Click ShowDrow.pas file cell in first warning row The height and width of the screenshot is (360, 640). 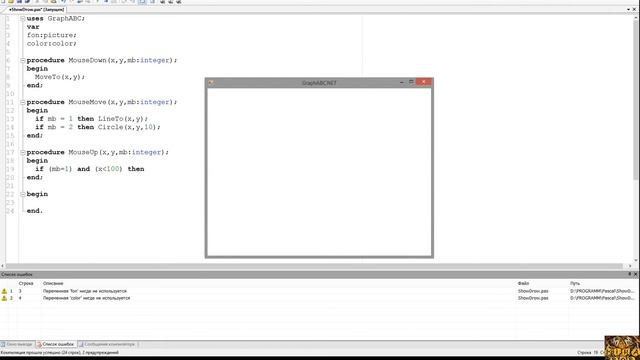coord(533,291)
